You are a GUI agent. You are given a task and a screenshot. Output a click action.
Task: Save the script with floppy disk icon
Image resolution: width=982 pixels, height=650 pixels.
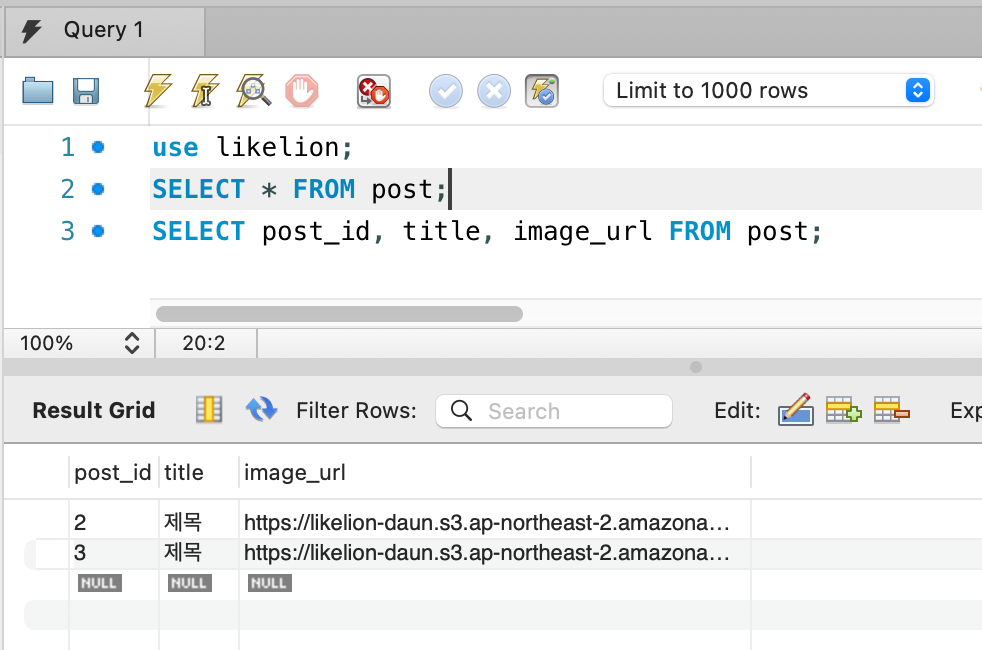click(x=86, y=91)
